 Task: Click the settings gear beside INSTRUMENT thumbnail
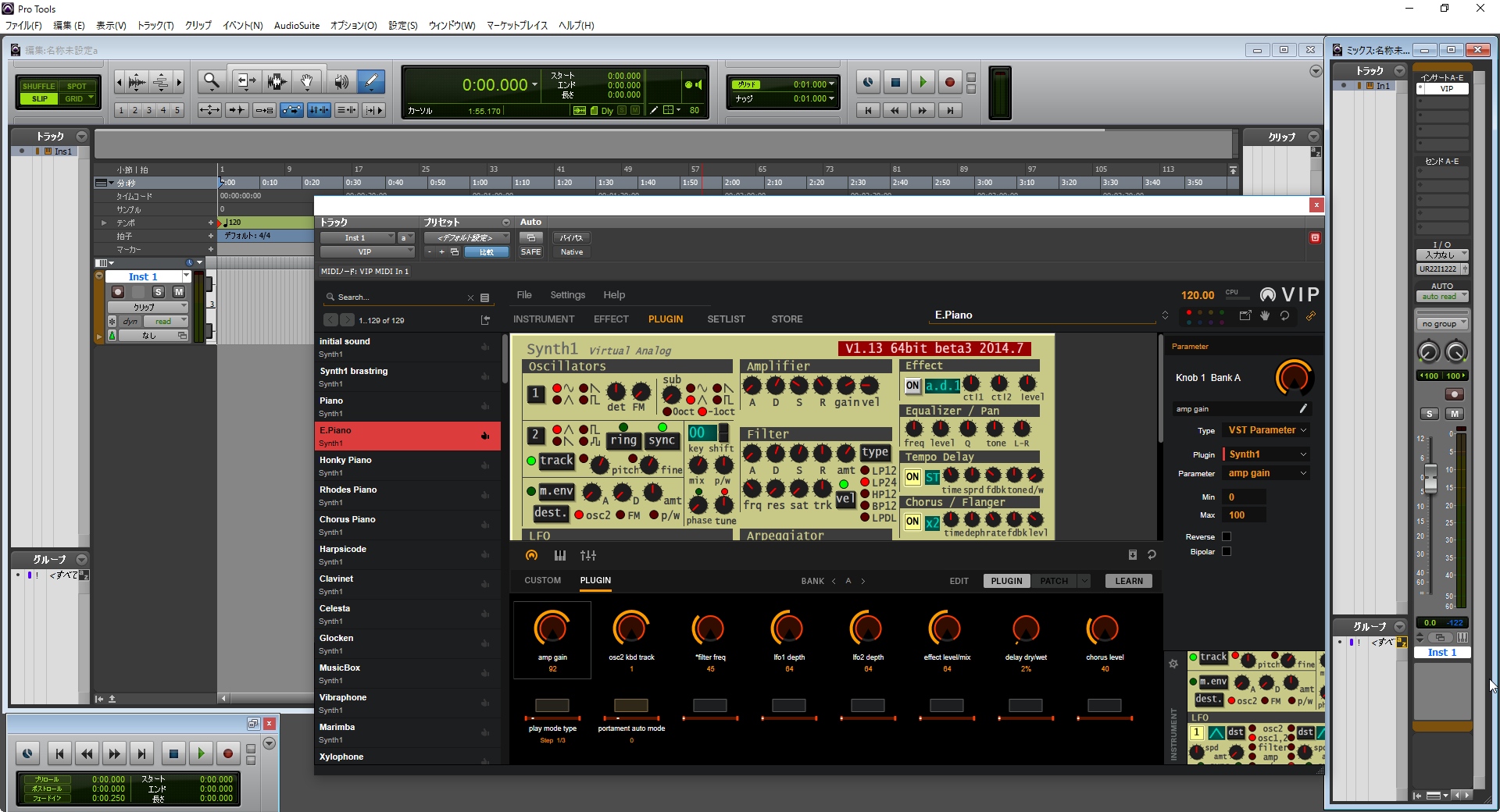click(1173, 664)
